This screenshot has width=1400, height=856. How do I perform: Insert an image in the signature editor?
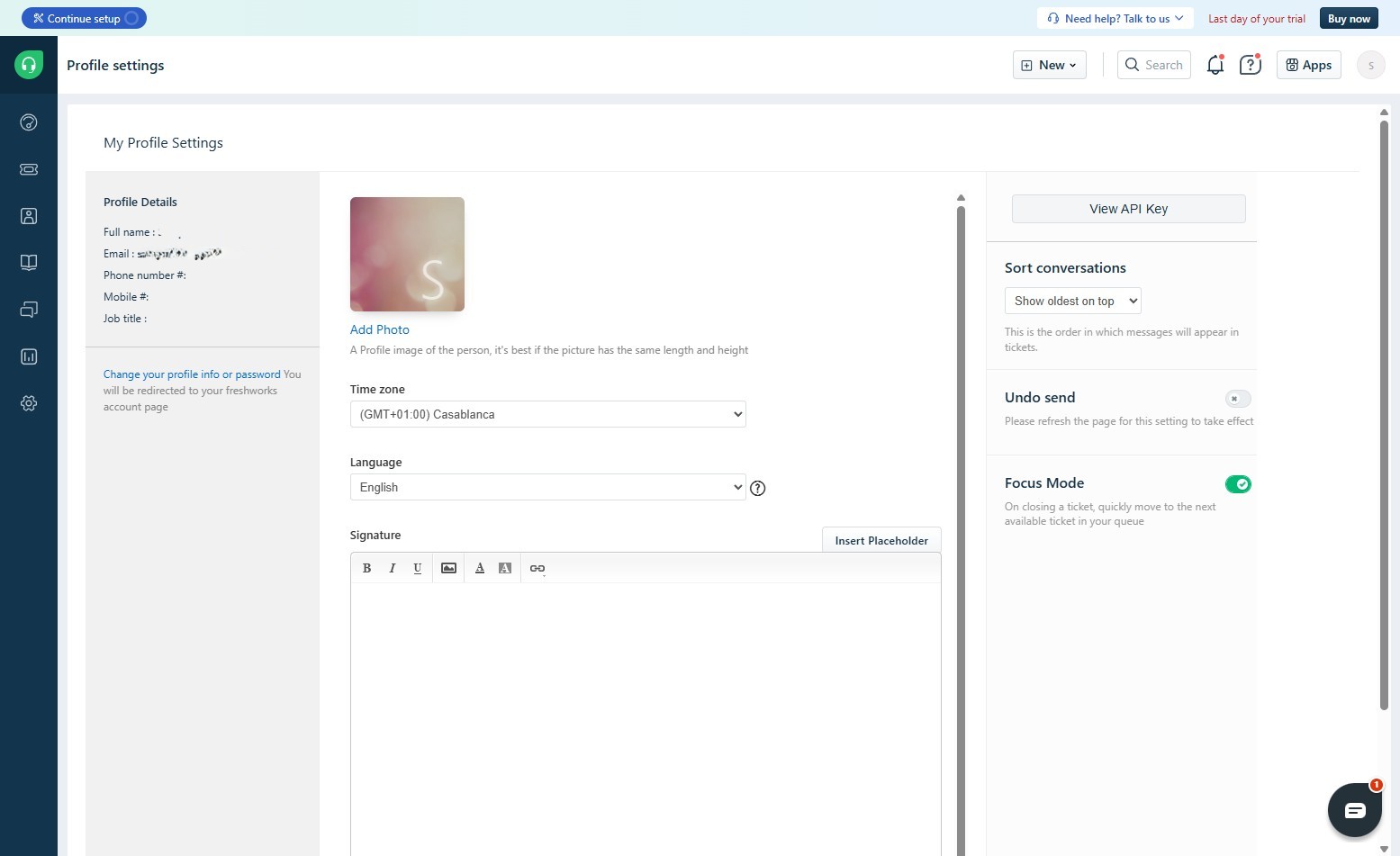[x=448, y=568]
